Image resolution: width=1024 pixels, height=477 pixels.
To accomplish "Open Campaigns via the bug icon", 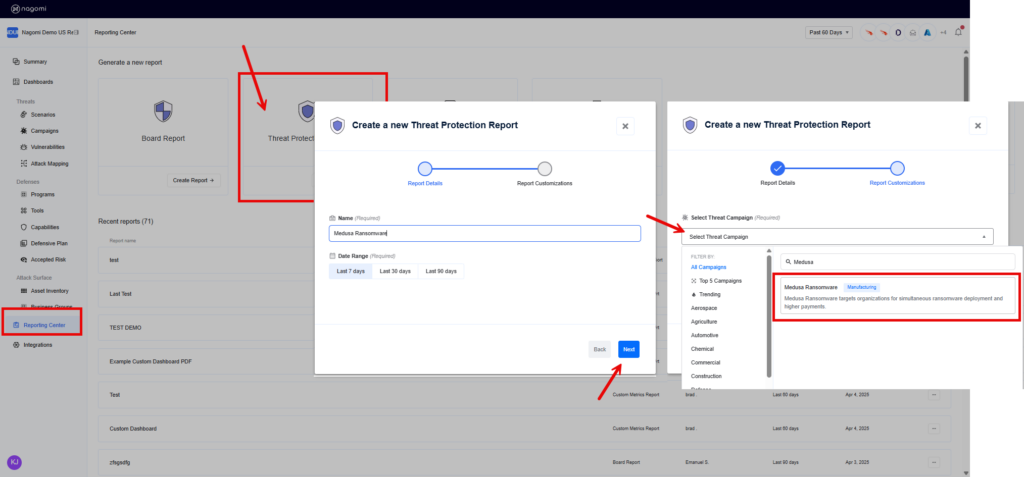I will pyautogui.click(x=24, y=131).
